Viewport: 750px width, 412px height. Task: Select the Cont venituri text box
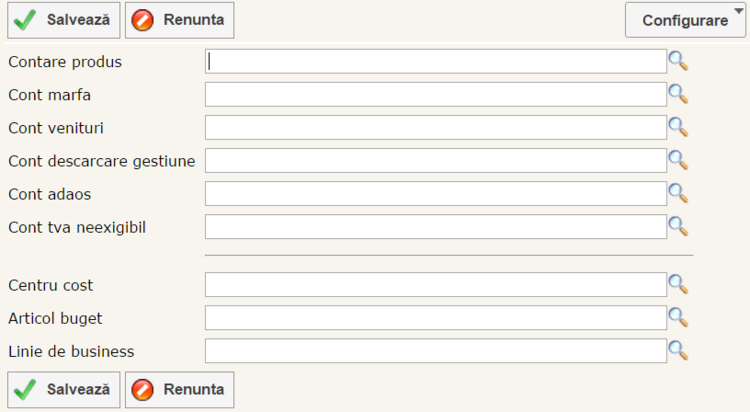pyautogui.click(x=435, y=127)
